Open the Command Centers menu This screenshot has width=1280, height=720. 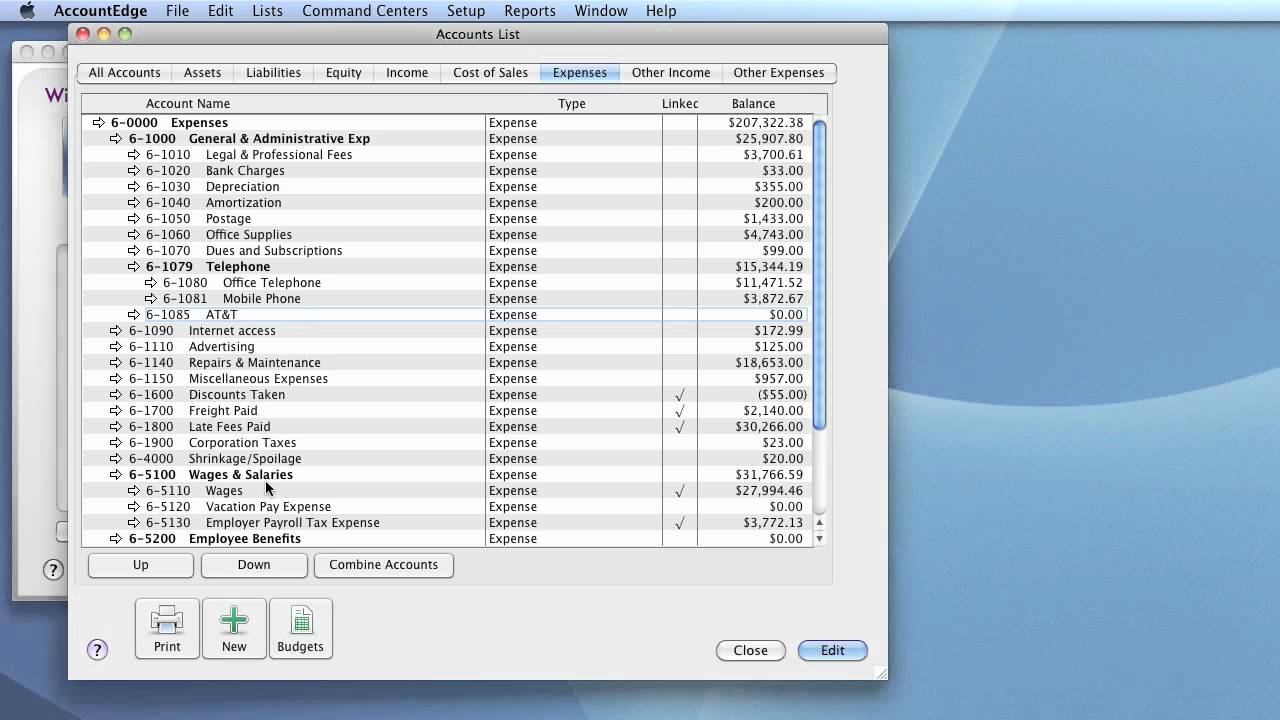click(365, 11)
